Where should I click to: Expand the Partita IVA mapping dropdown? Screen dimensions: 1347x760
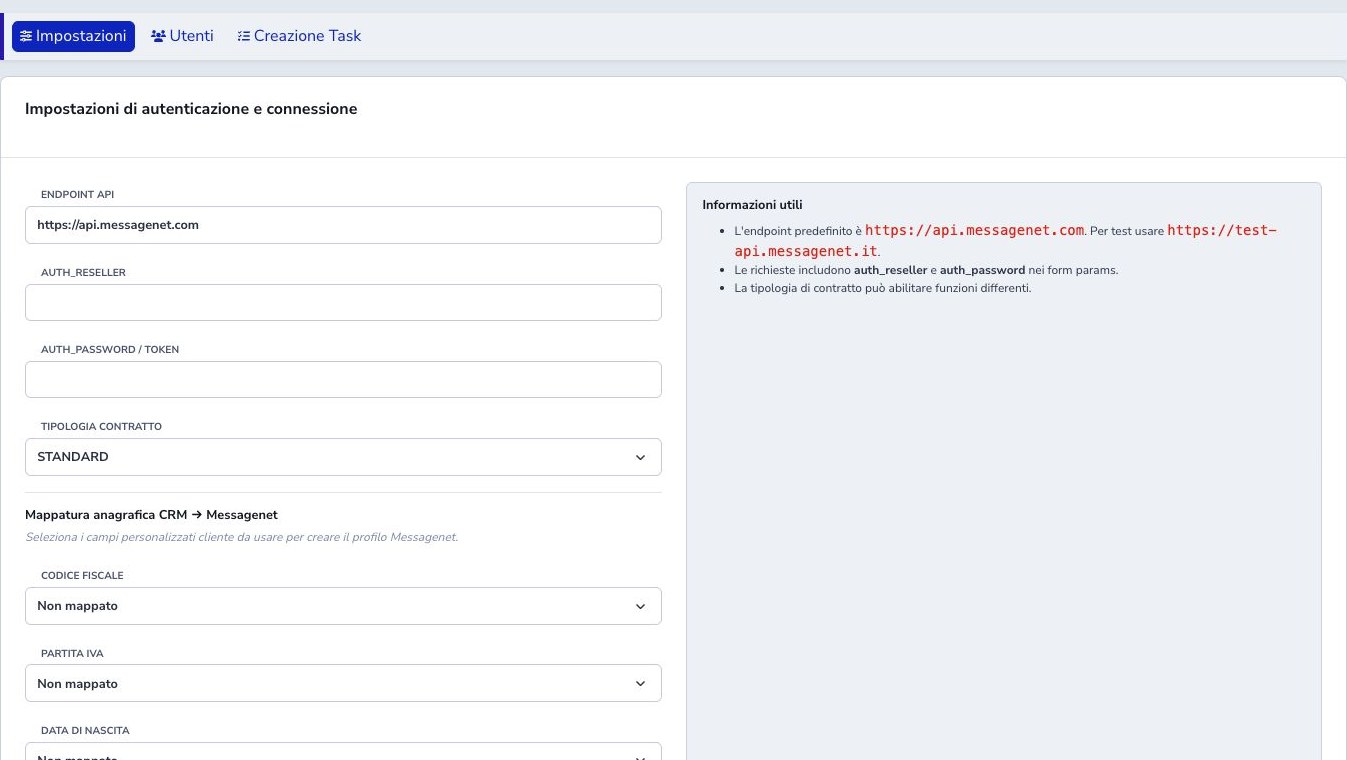(343, 683)
